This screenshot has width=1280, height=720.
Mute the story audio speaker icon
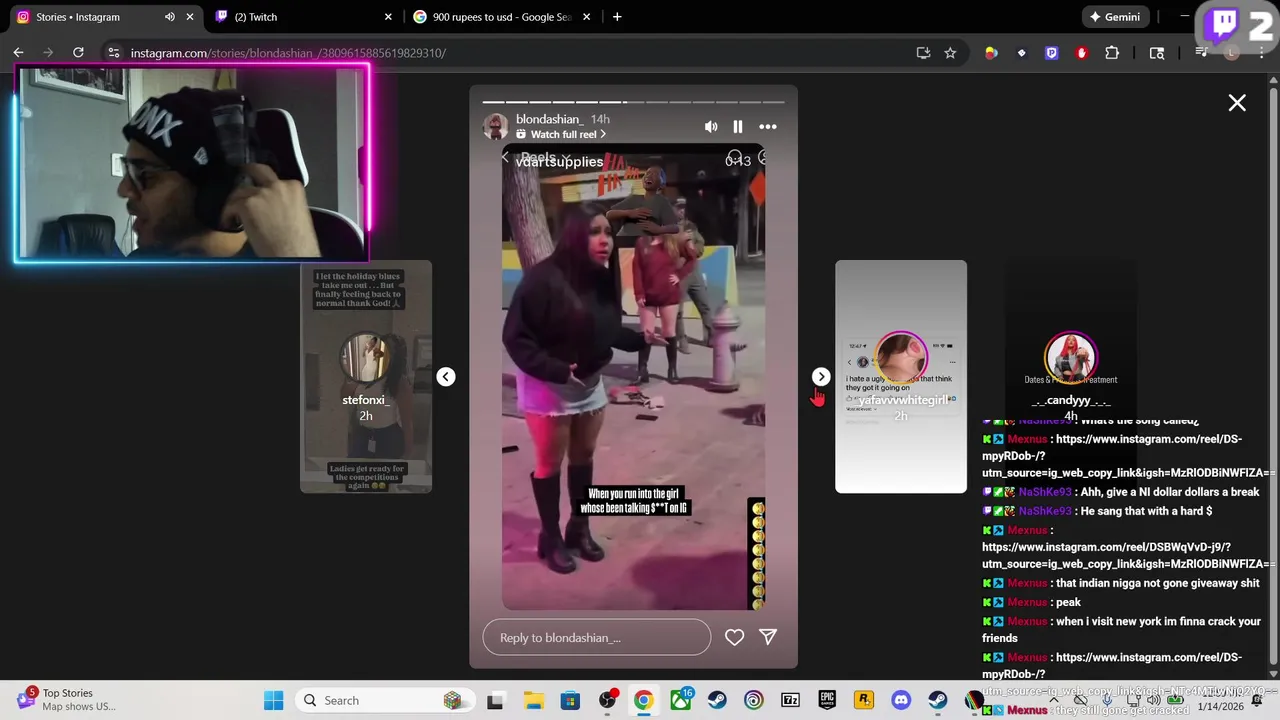(711, 127)
